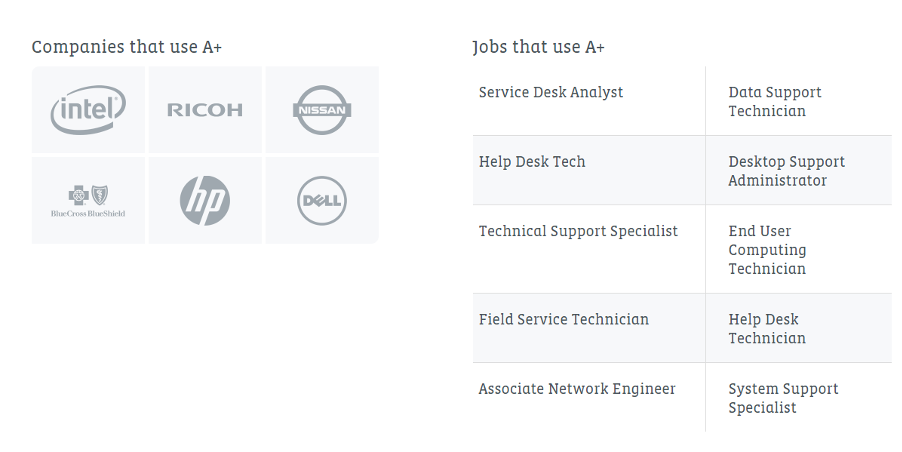Select the Nissan logo

322,110
